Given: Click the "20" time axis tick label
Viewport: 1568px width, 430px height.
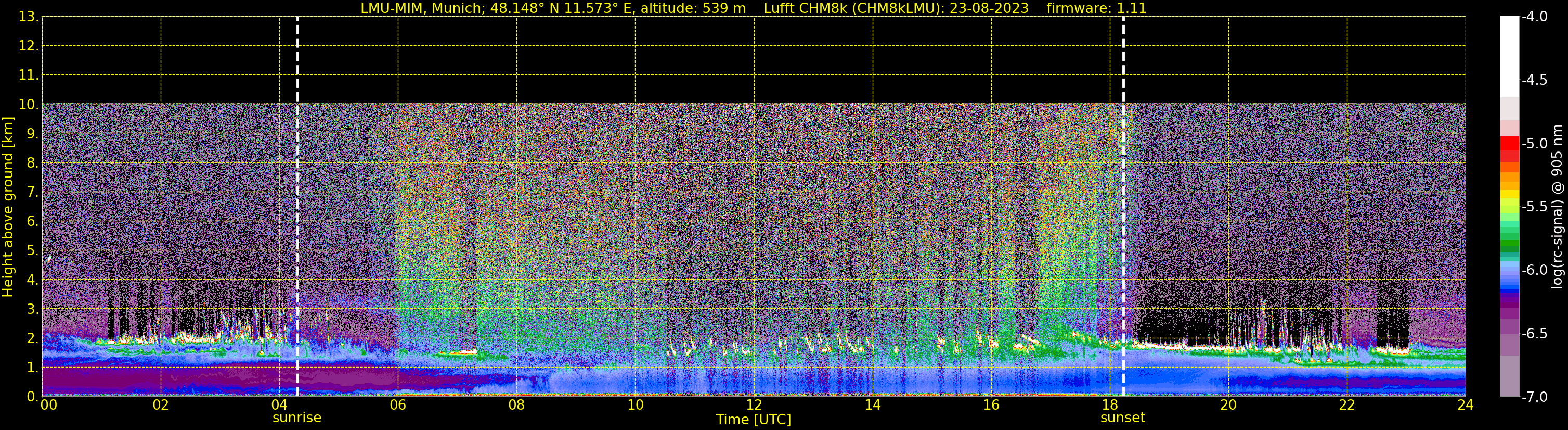Looking at the screenshot, I should tap(1228, 405).
